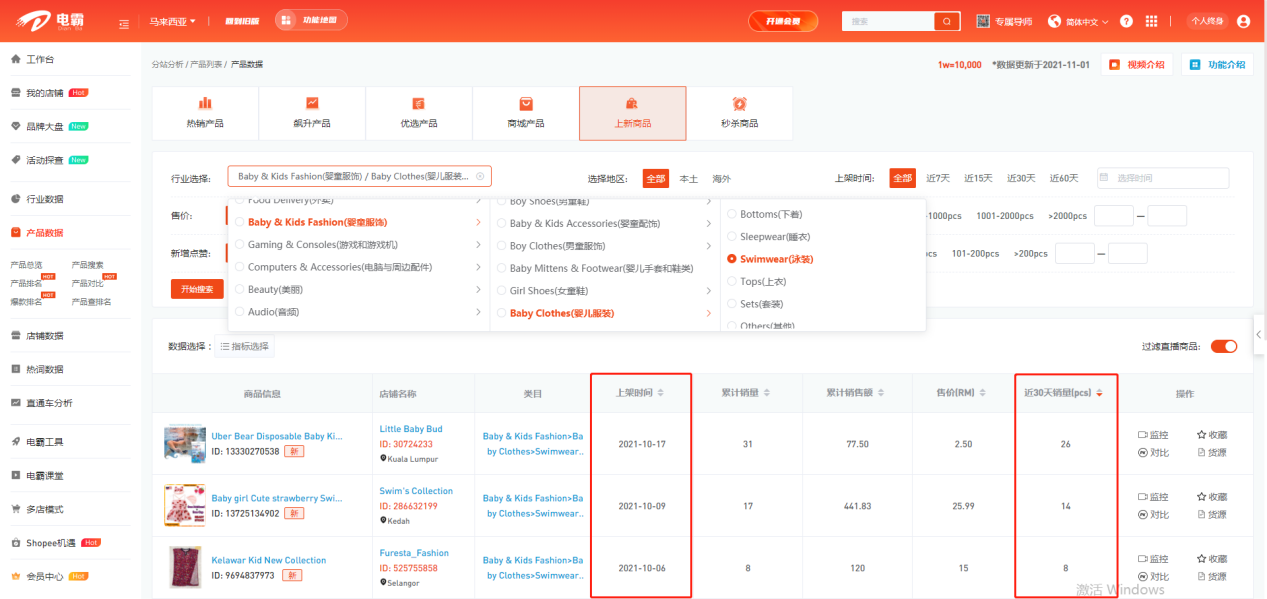Switch to the flash sale products tab
This screenshot has width=1267, height=599.
click(x=739, y=113)
